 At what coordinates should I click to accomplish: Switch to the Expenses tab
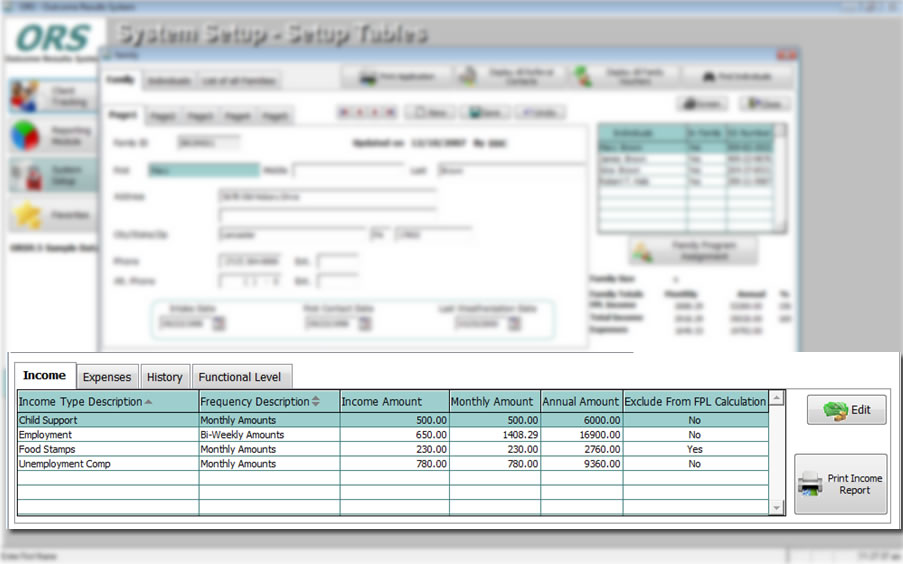tap(107, 377)
